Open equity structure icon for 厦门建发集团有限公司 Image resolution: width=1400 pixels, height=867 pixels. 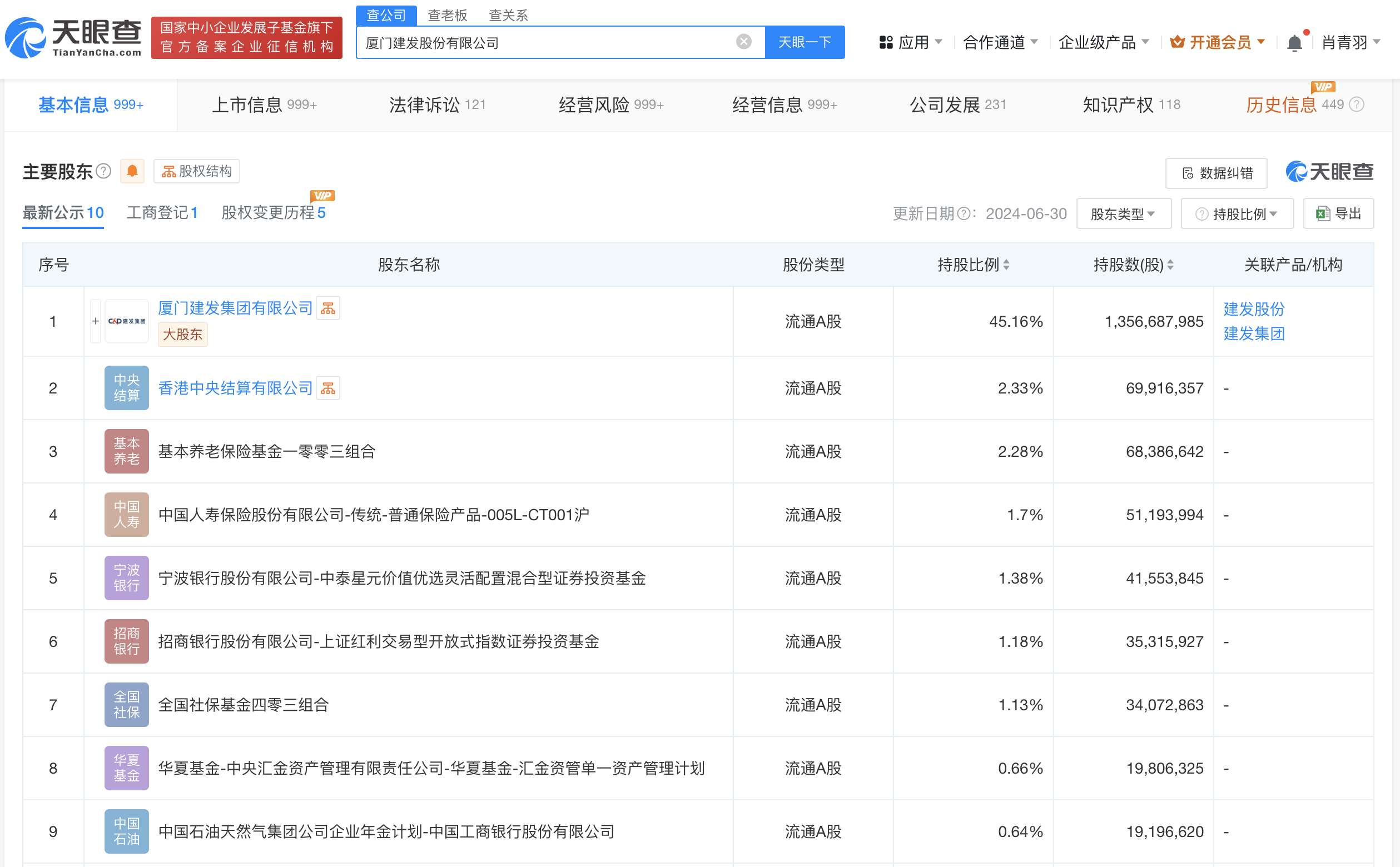click(328, 308)
